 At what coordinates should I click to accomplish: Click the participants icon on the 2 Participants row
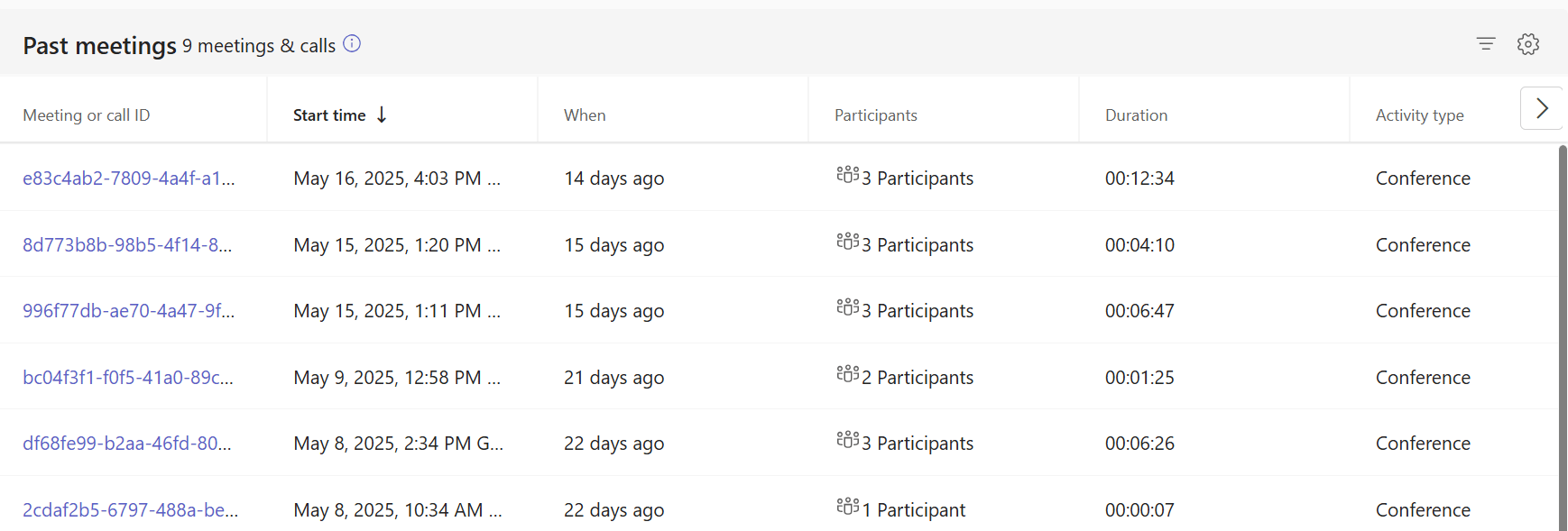pos(846,375)
